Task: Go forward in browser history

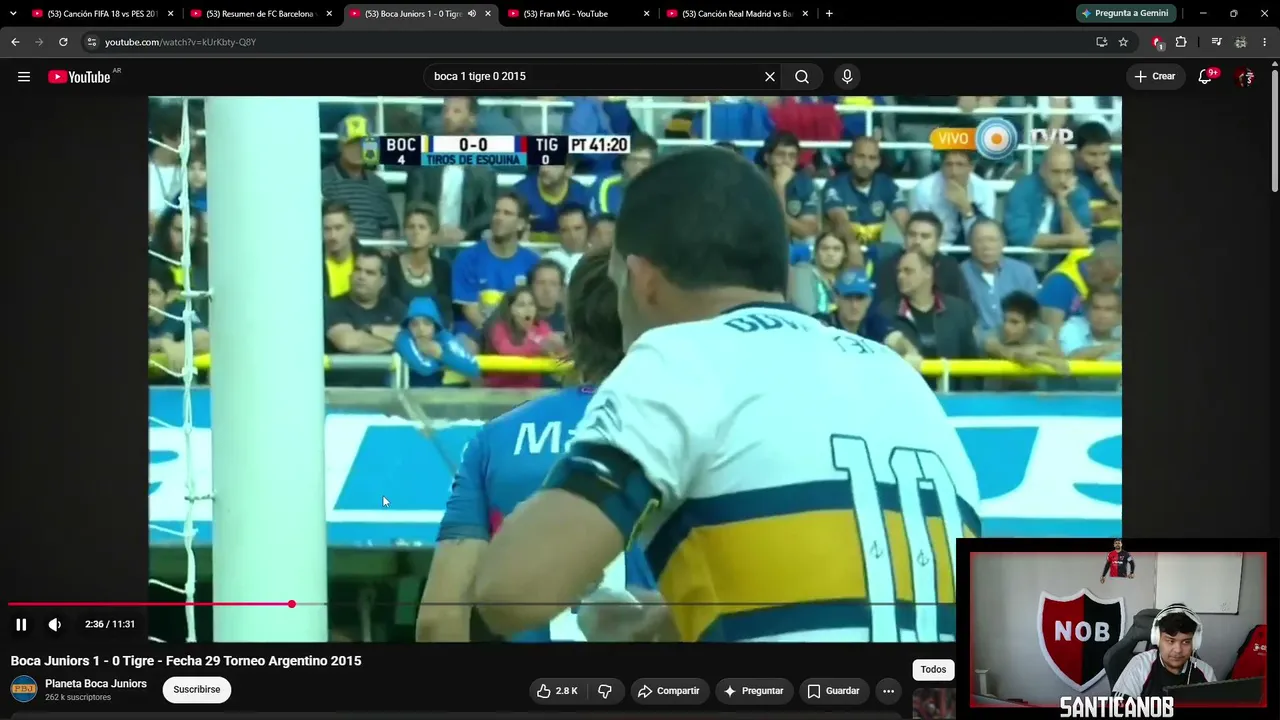Action: point(39,42)
